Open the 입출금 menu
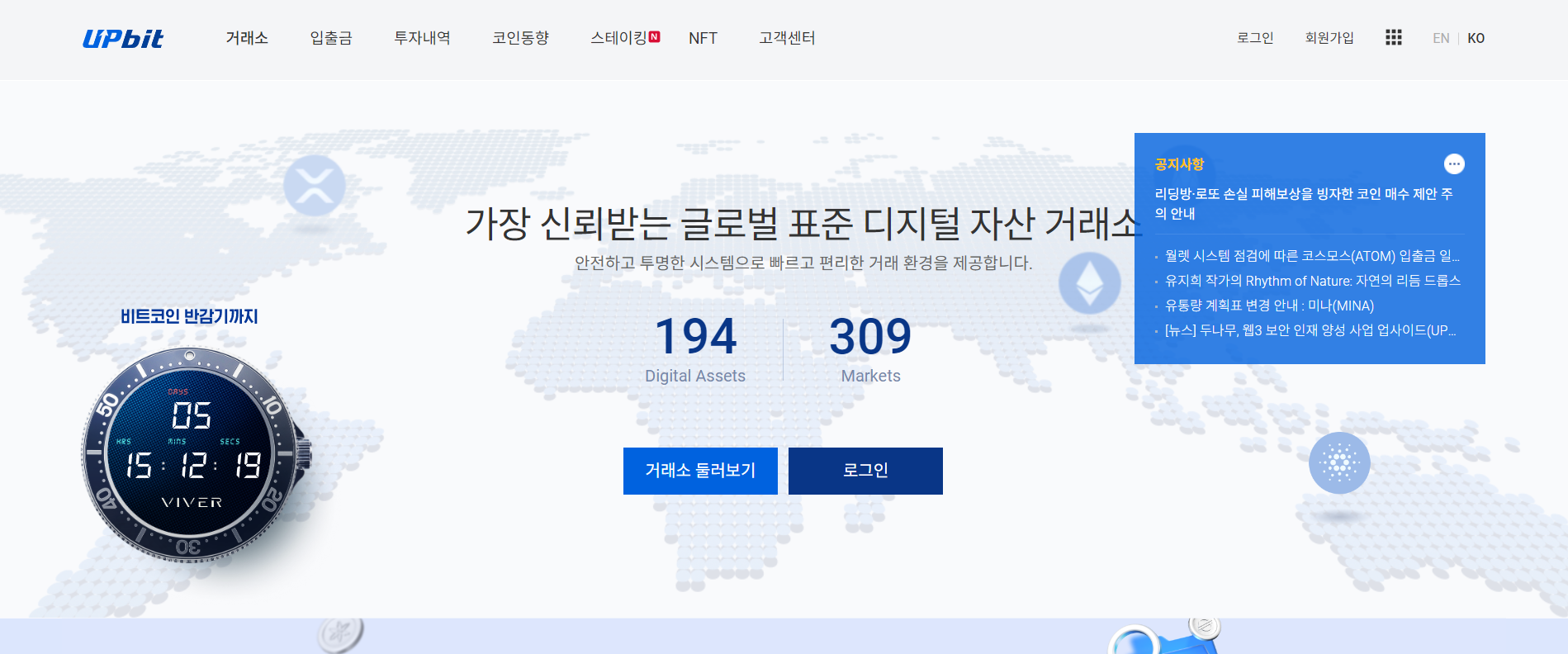Image resolution: width=1568 pixels, height=654 pixels. (331, 38)
